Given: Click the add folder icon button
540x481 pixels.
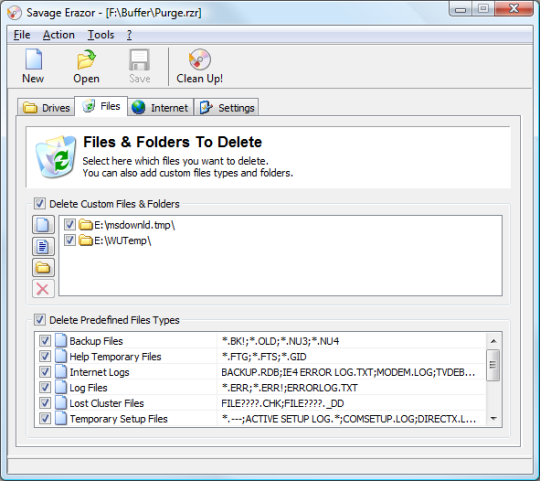Looking at the screenshot, I should pyautogui.click(x=43, y=268).
